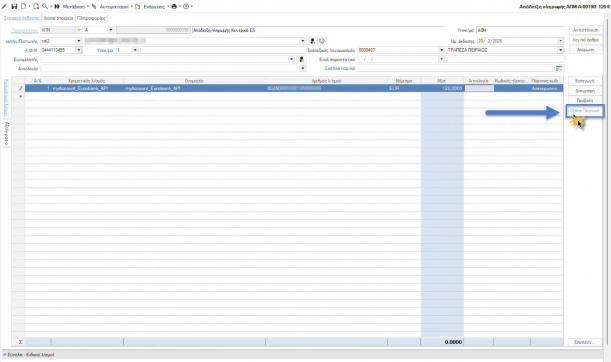Click the Ακύρωση button

[x=586, y=50]
